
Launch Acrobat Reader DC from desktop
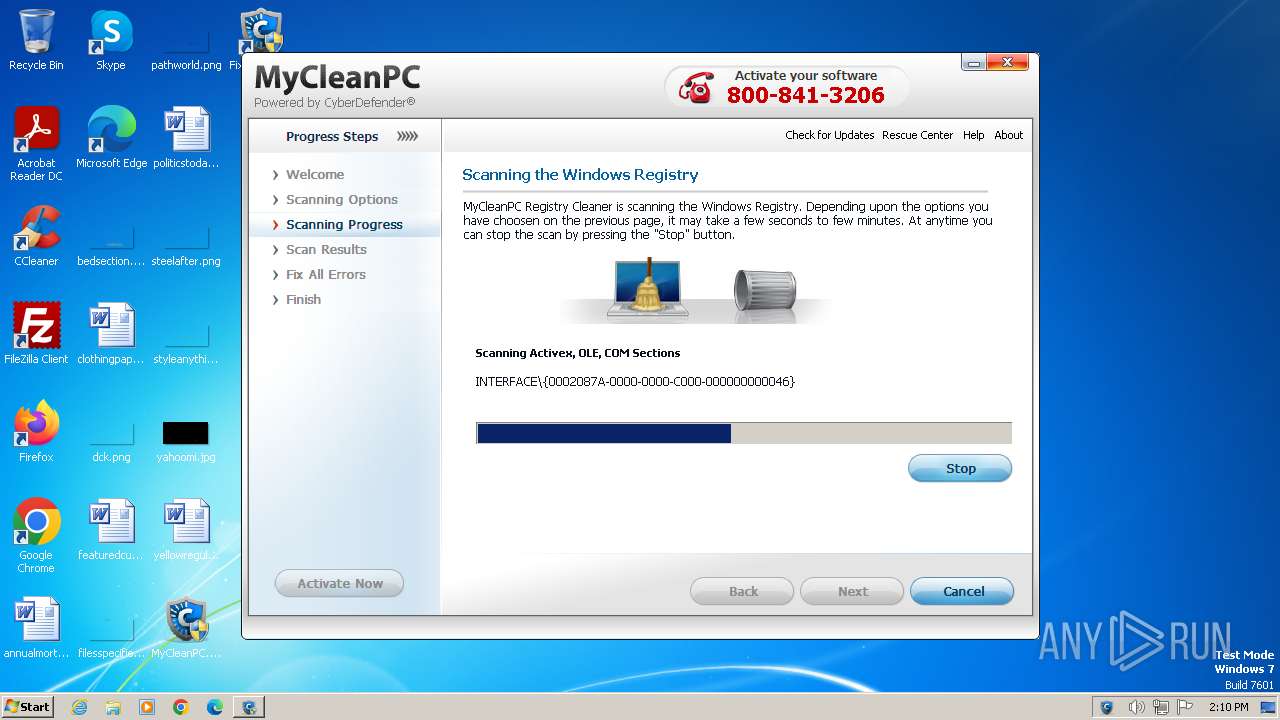click(36, 143)
